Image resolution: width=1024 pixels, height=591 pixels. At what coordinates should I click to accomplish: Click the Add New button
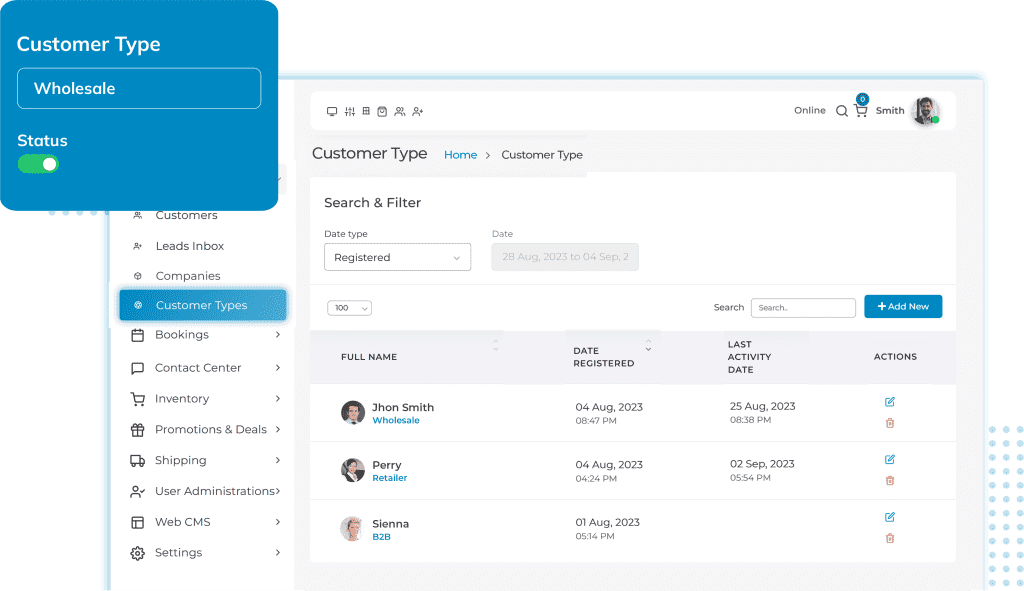[903, 306]
